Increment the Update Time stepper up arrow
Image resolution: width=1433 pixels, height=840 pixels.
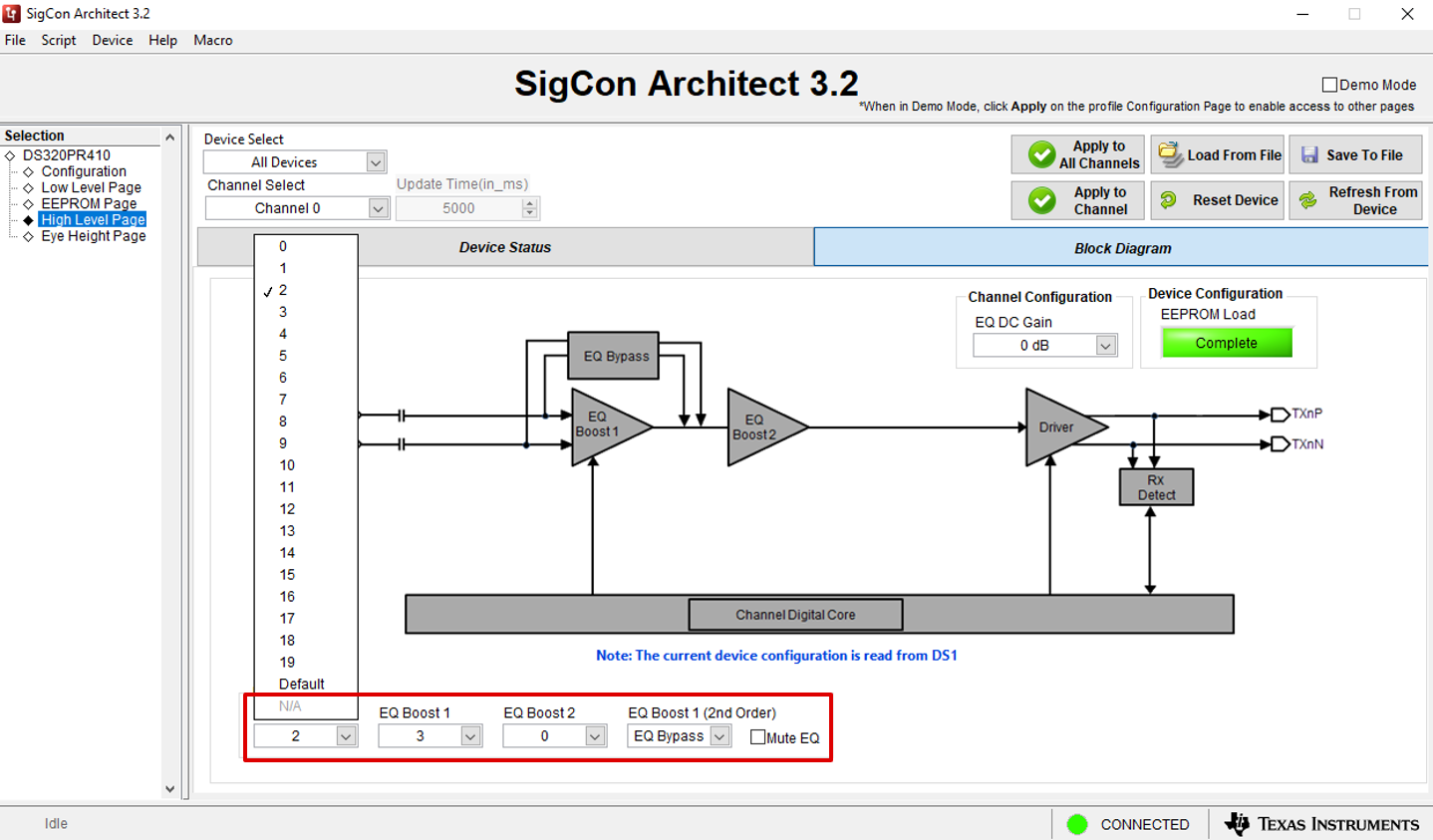tap(530, 203)
